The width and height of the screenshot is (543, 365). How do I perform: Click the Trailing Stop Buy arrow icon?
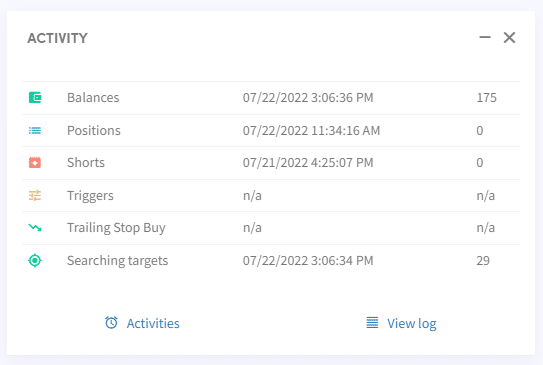pos(35,228)
